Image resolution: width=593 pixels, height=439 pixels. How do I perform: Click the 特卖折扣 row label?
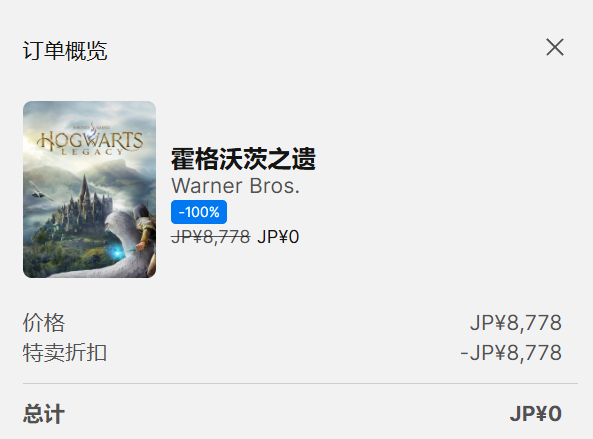[65, 353]
